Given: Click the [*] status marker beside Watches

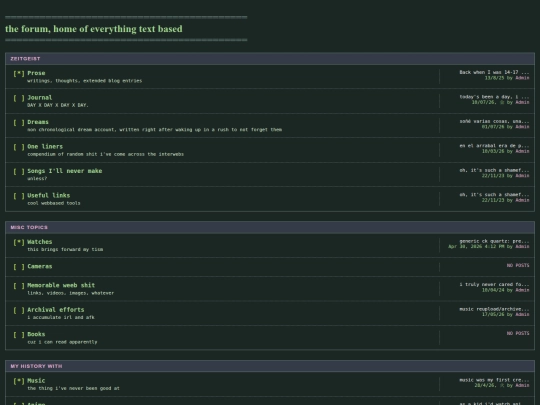Looking at the screenshot, I should pyautogui.click(x=19, y=242).
